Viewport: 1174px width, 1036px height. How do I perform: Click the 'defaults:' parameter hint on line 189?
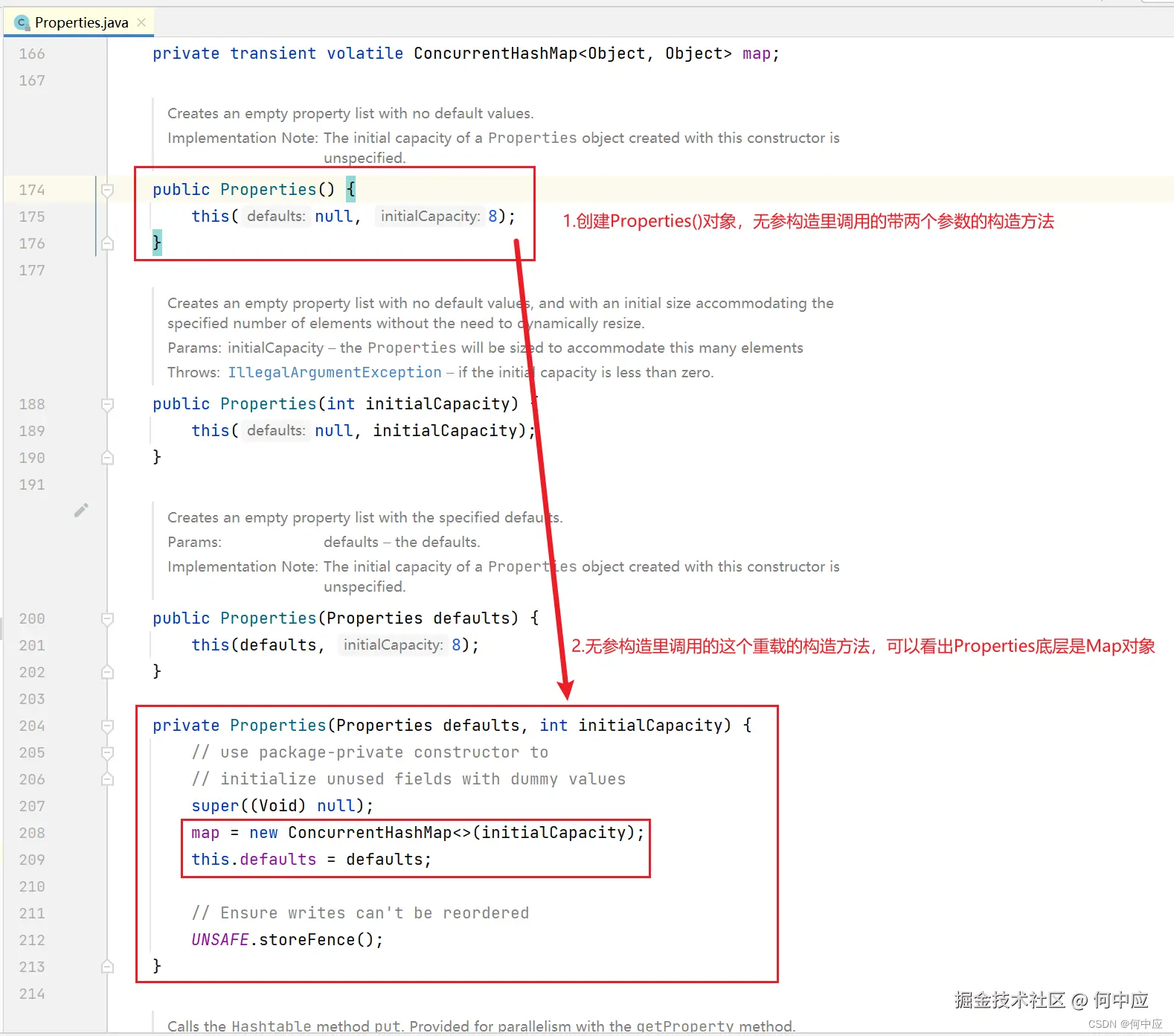point(276,431)
